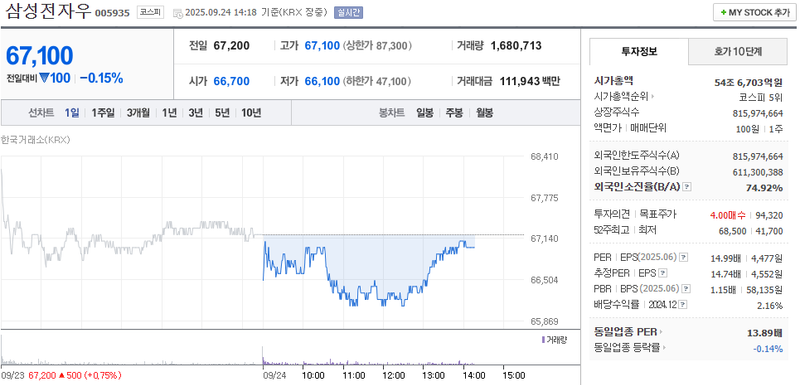Switch to the 호가10단계 tab
This screenshot has height=385, width=800.
point(738,51)
